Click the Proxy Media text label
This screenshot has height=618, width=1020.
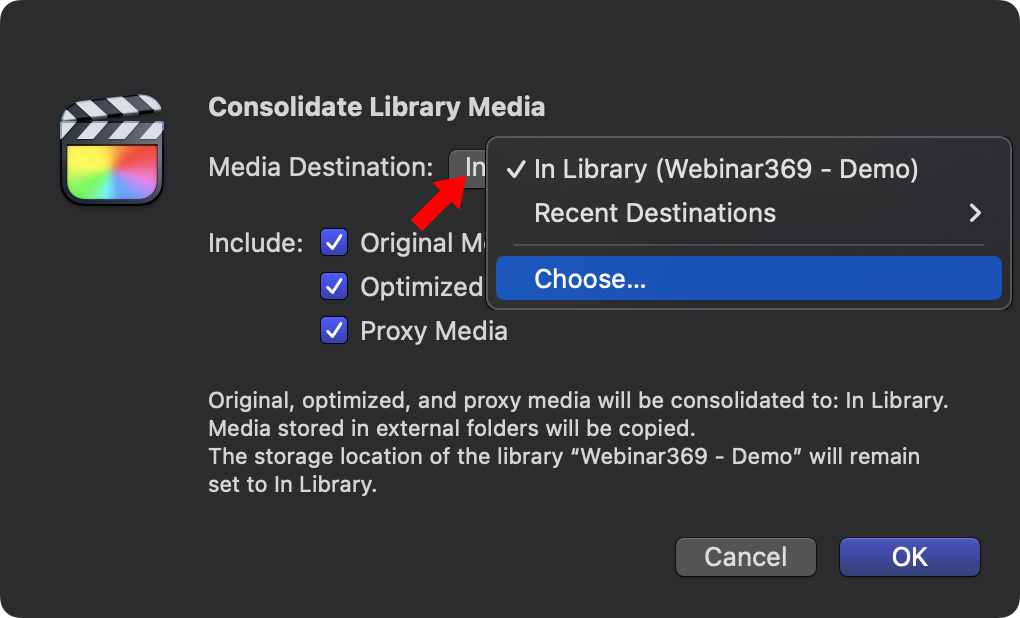(x=433, y=331)
